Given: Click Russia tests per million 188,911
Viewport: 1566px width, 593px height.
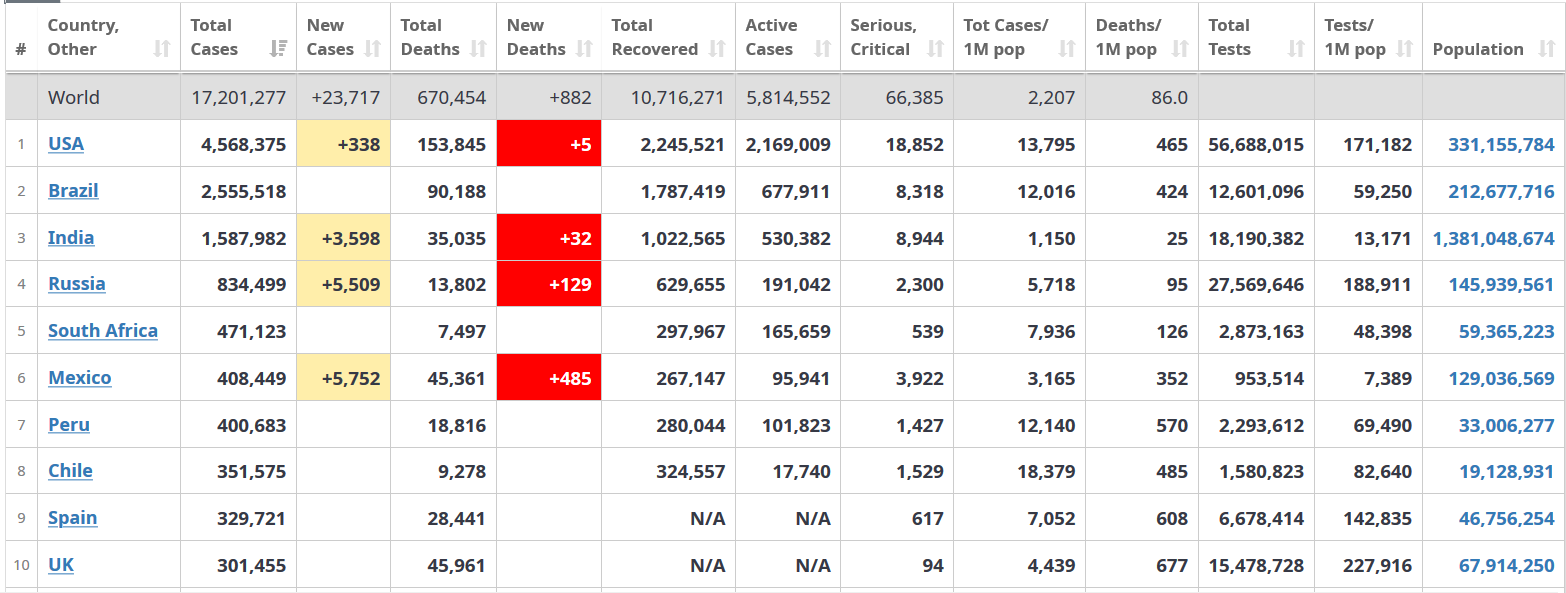Looking at the screenshot, I should point(1378,285).
